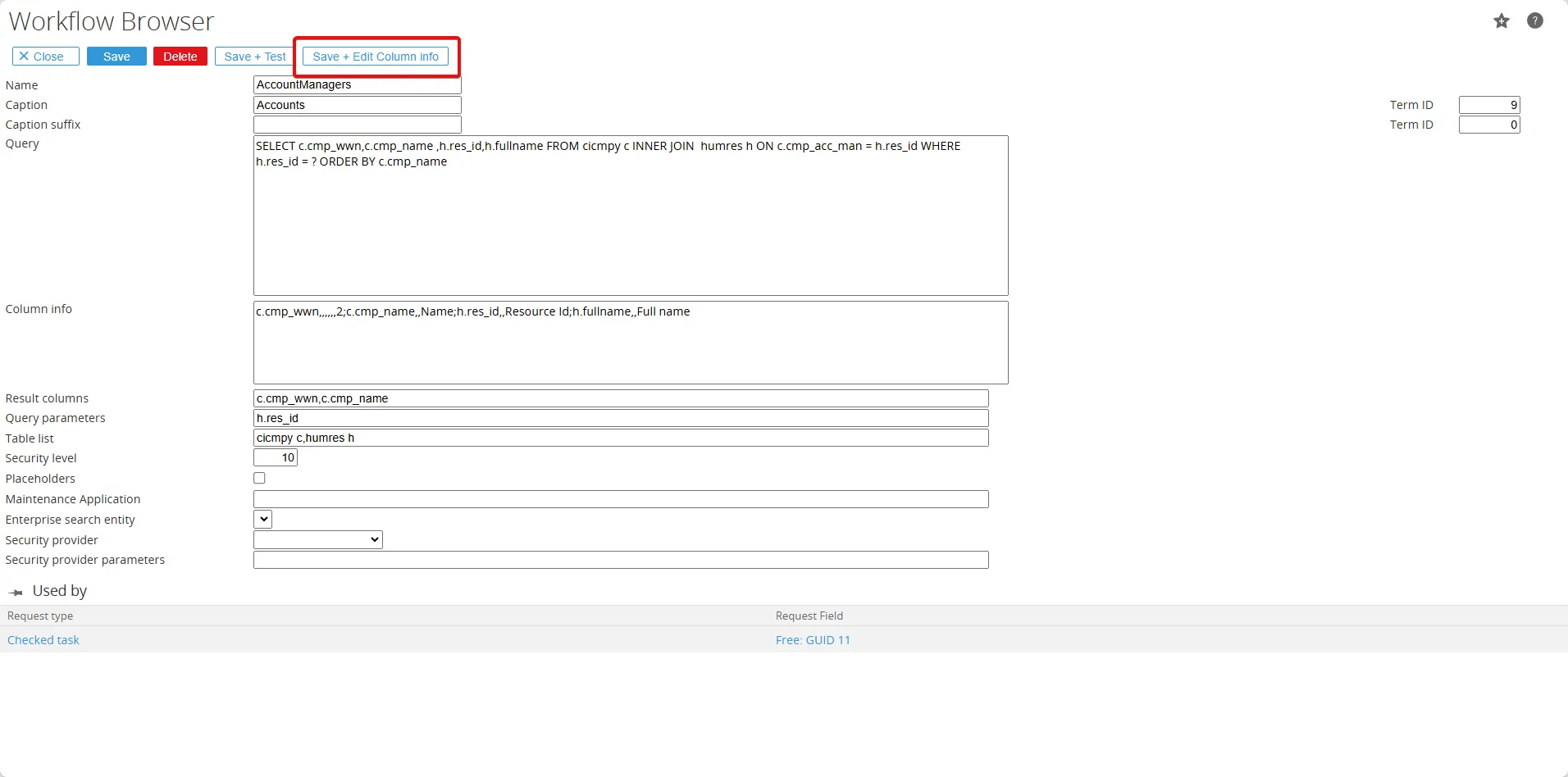Open the Enterprise search entity dropdown

[262, 519]
